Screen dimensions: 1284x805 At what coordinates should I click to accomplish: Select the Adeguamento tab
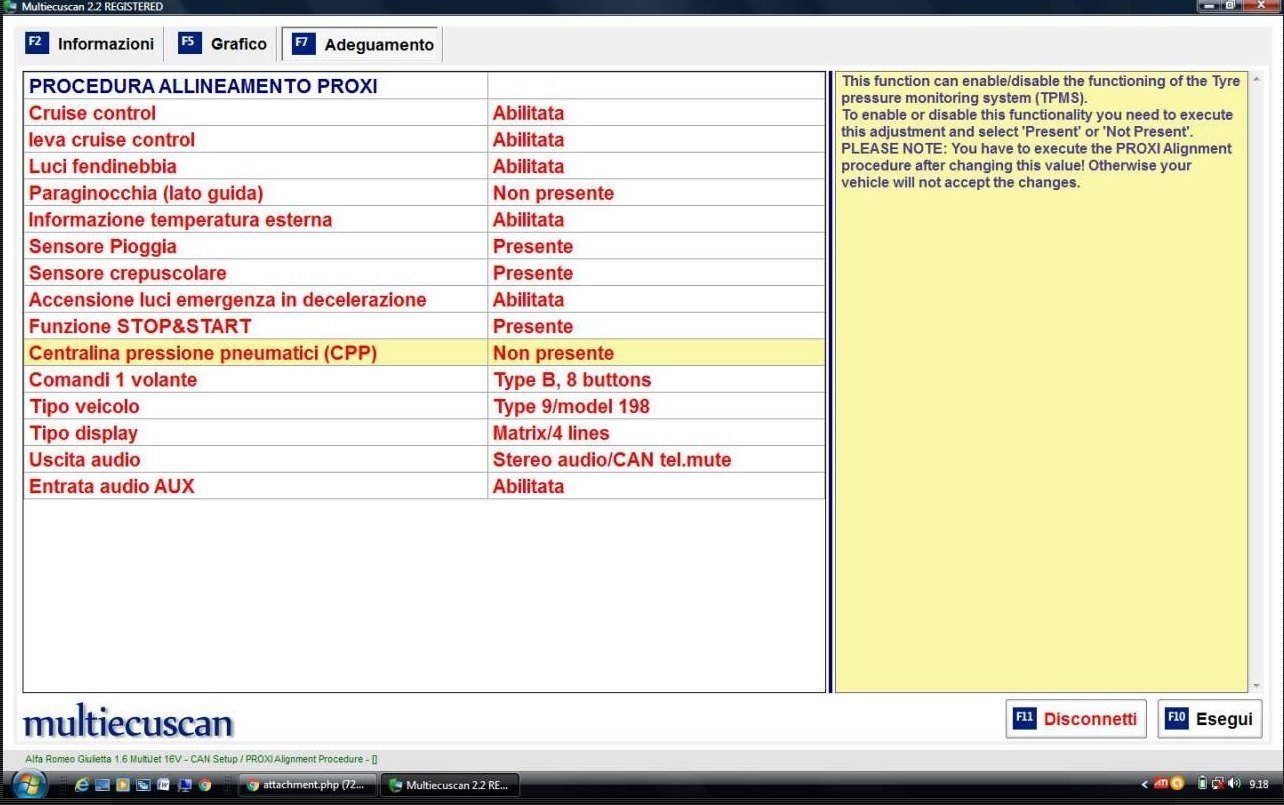(364, 45)
